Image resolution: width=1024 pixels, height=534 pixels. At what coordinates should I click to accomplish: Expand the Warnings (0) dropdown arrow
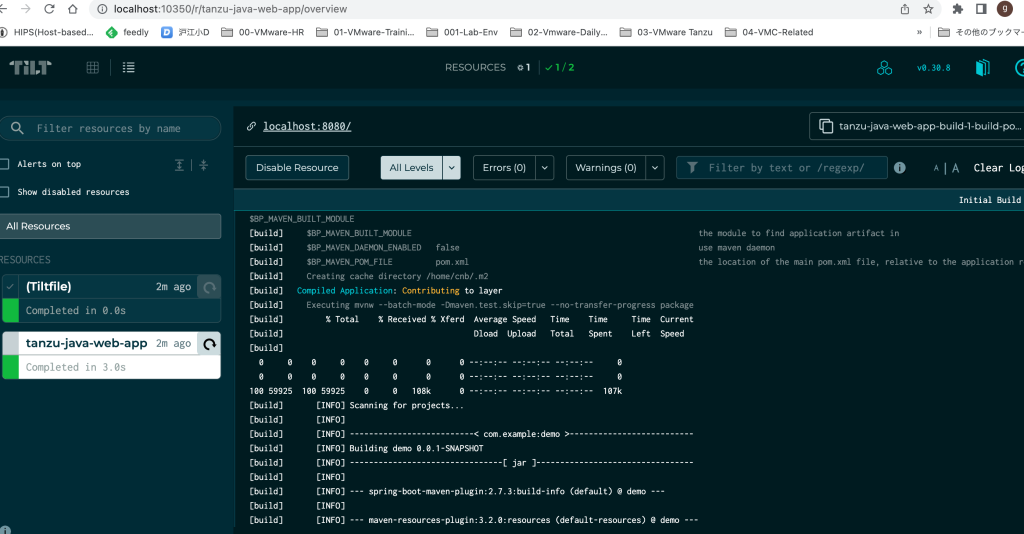[x=654, y=168]
